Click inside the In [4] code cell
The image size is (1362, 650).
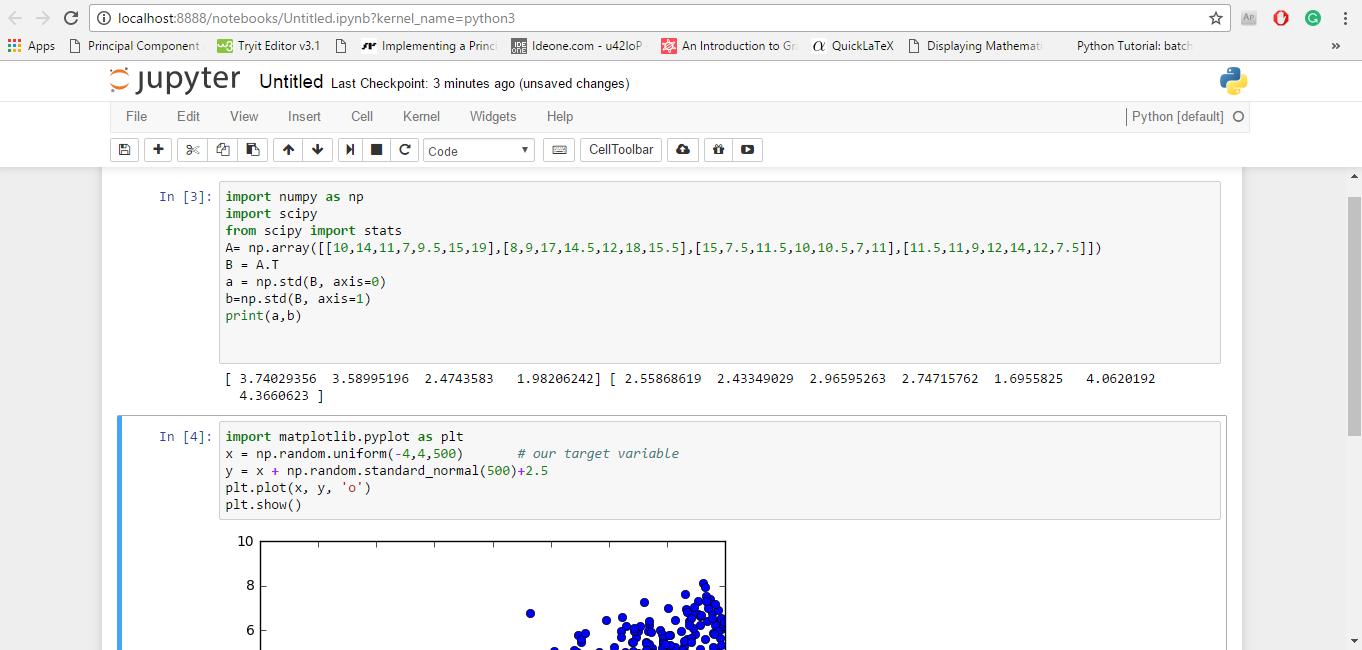click(719, 470)
